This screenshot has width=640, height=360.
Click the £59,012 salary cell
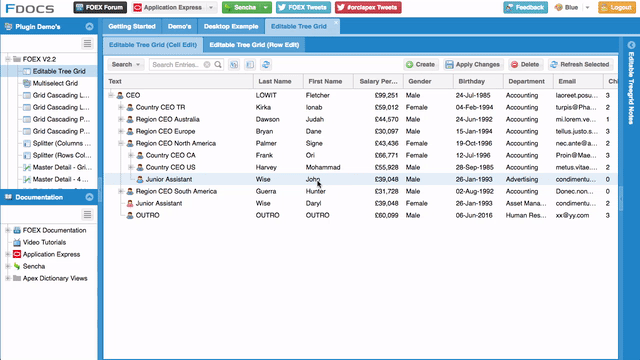pyautogui.click(x=378, y=107)
